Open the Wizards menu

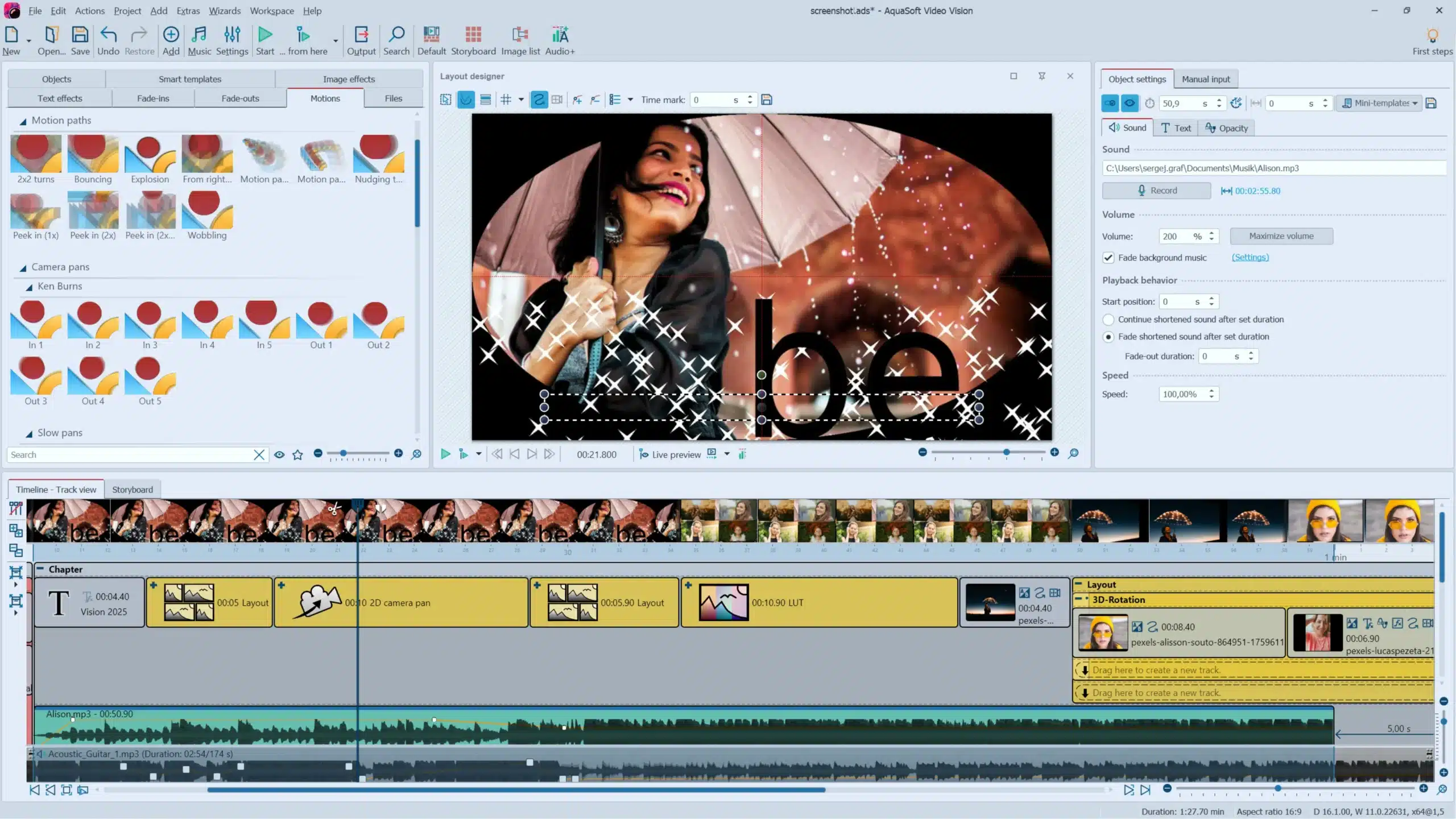(224, 11)
